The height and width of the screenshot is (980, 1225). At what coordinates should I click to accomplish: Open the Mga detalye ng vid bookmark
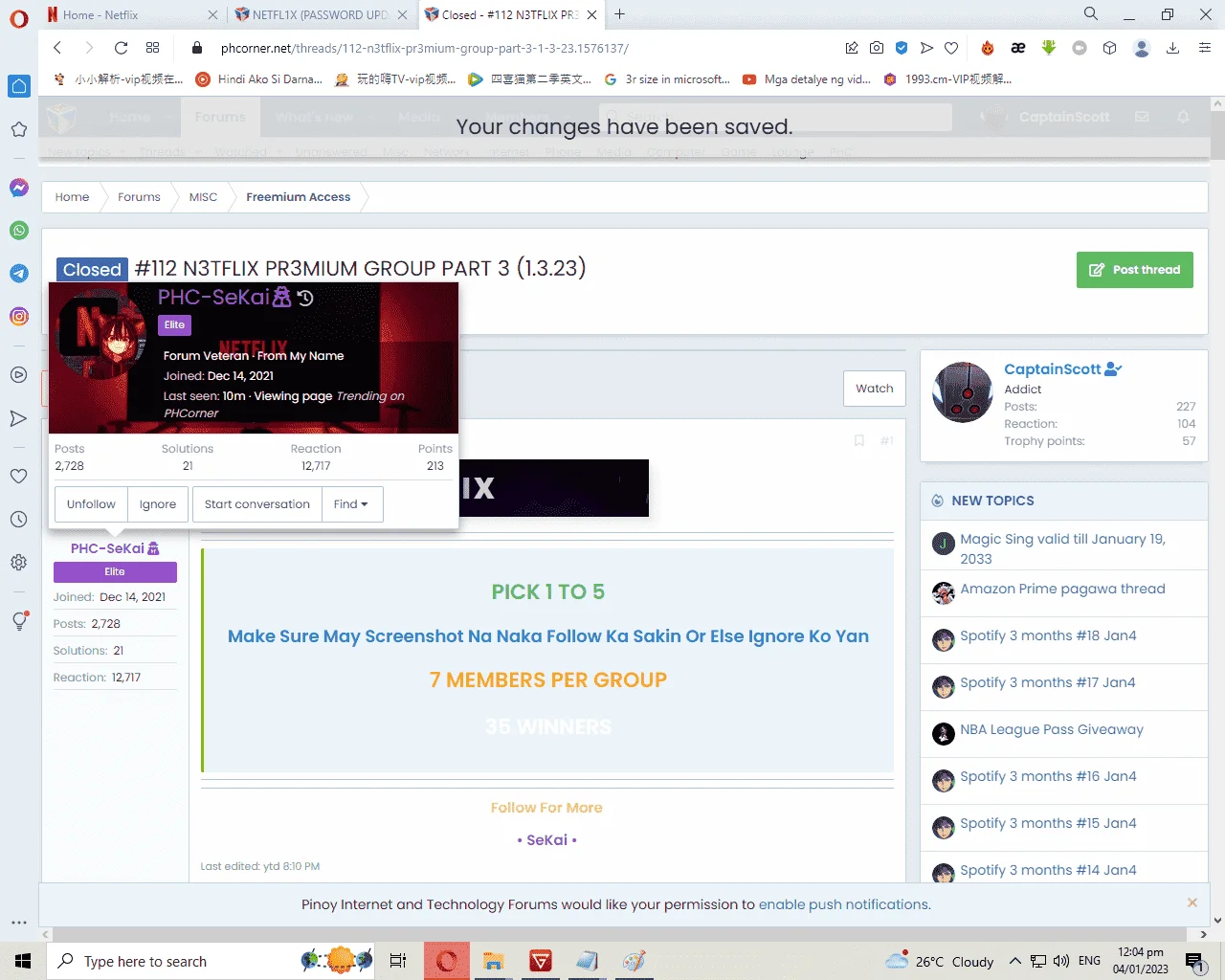point(807,79)
